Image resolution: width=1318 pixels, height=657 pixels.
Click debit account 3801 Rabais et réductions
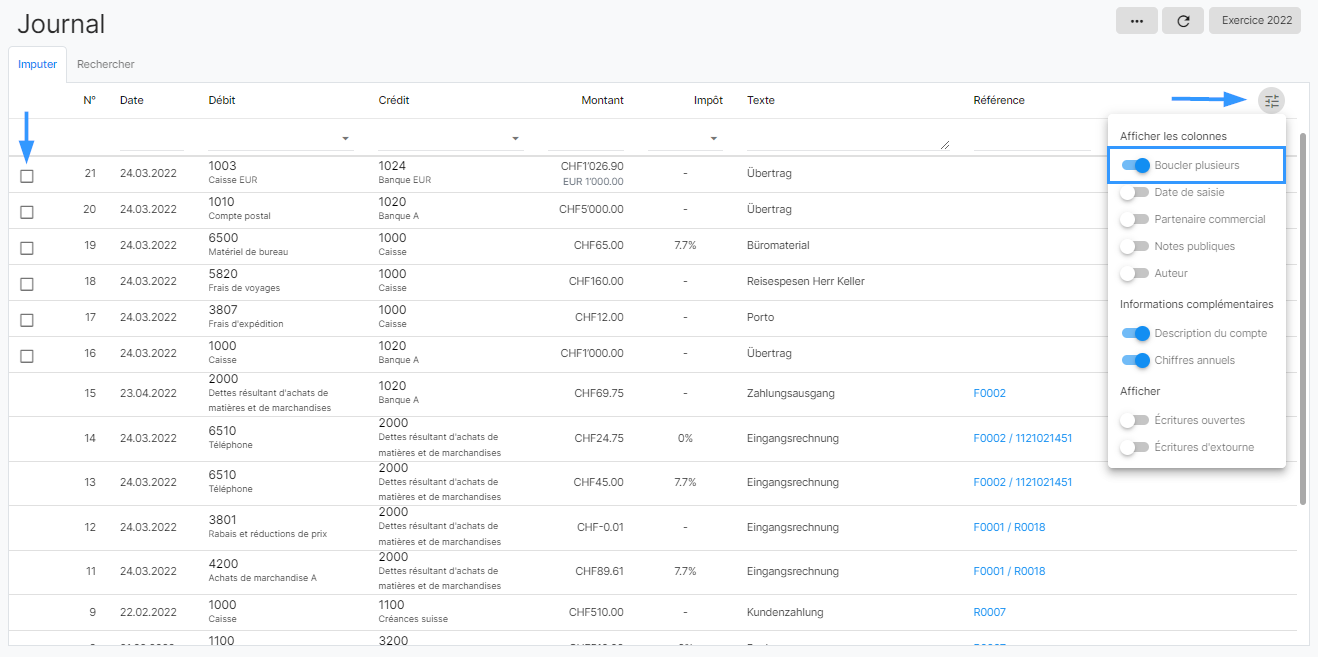[x=267, y=526]
